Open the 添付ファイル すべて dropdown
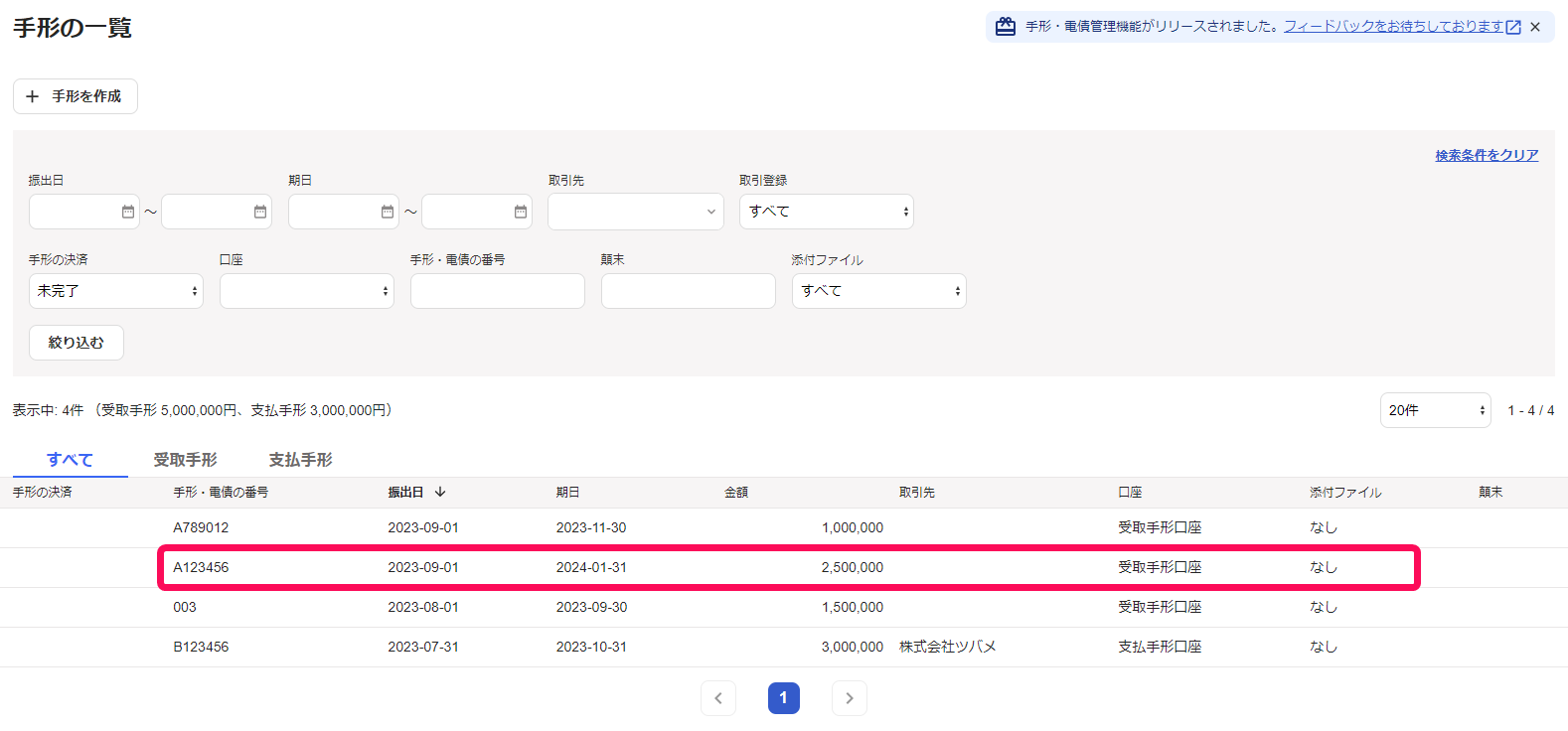This screenshot has width=1568, height=731. [879, 291]
